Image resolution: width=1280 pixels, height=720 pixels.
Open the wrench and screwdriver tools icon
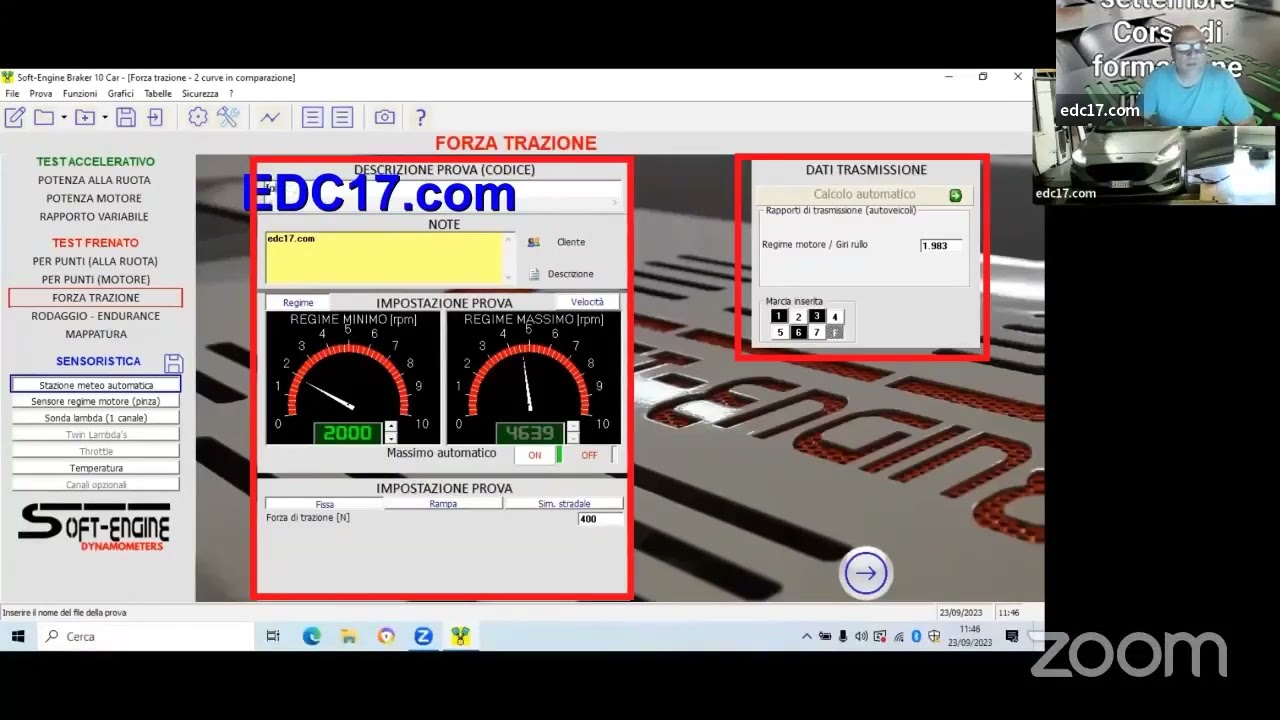click(x=228, y=117)
